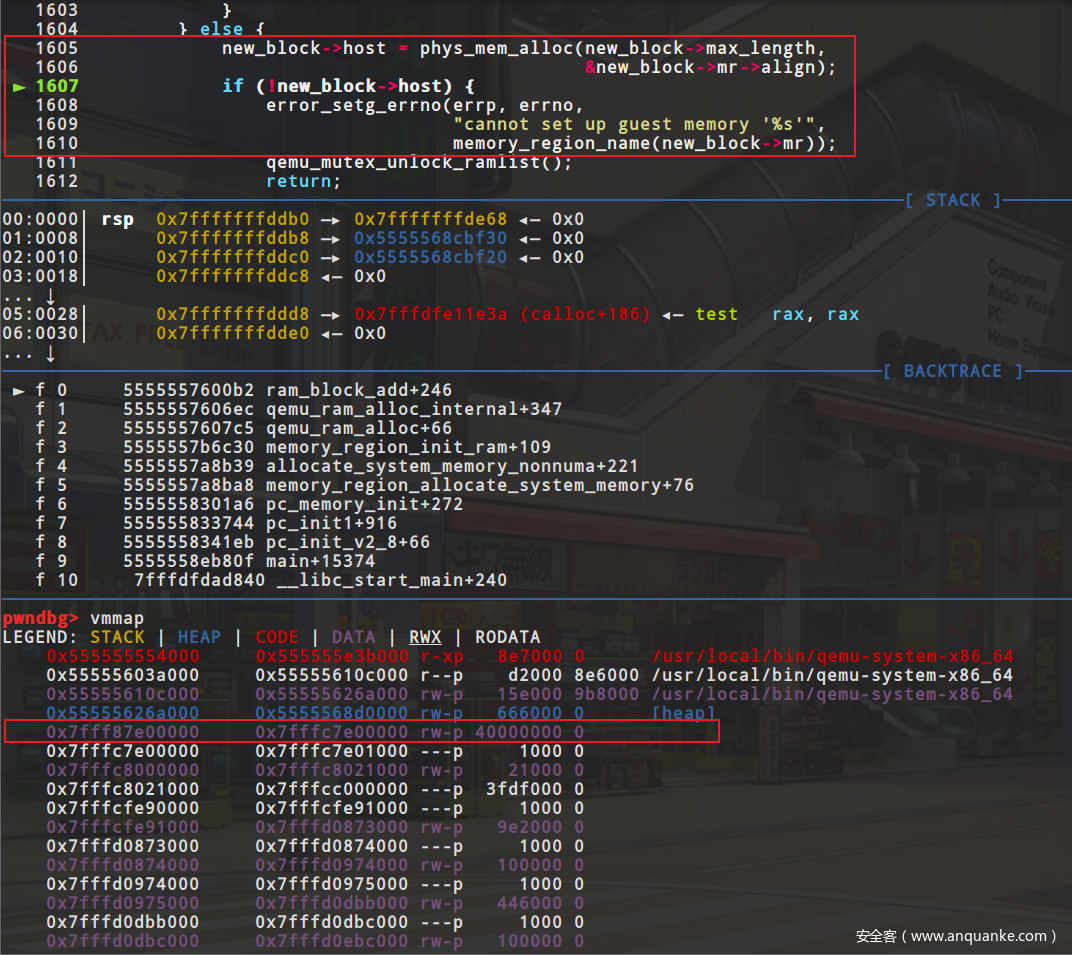Click the STACK section header
The image size is (1072, 955).
(952, 200)
